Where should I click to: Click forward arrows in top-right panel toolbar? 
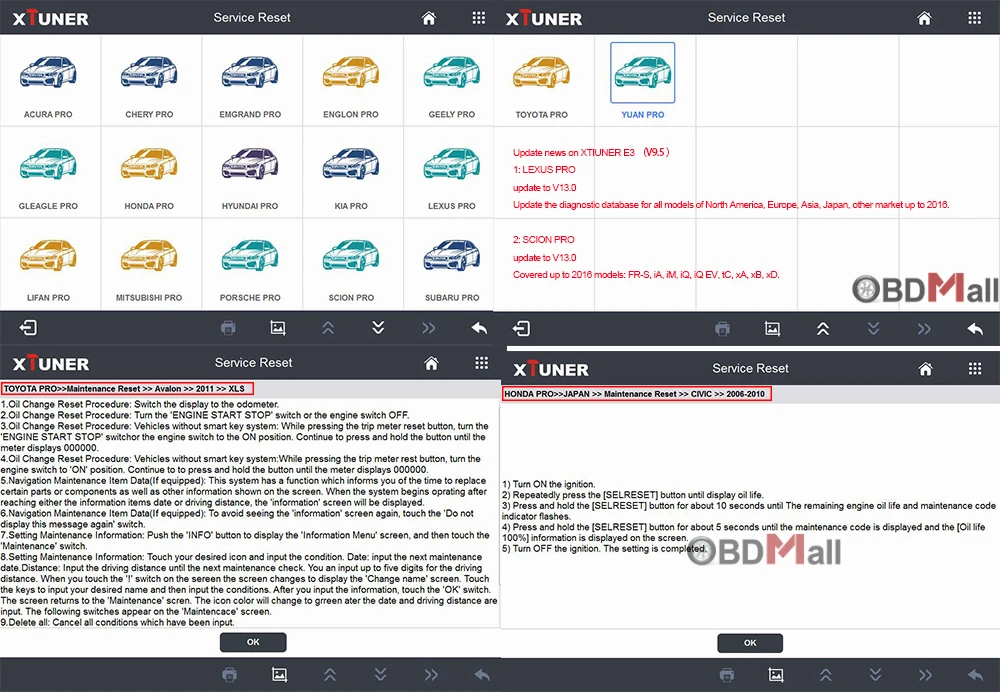(924, 329)
